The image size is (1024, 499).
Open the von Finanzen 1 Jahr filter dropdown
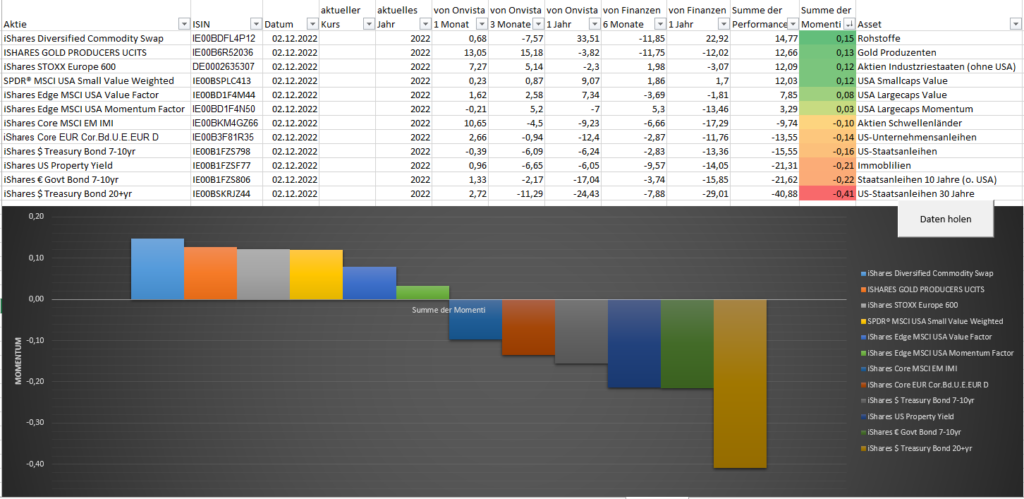pyautogui.click(x=722, y=24)
